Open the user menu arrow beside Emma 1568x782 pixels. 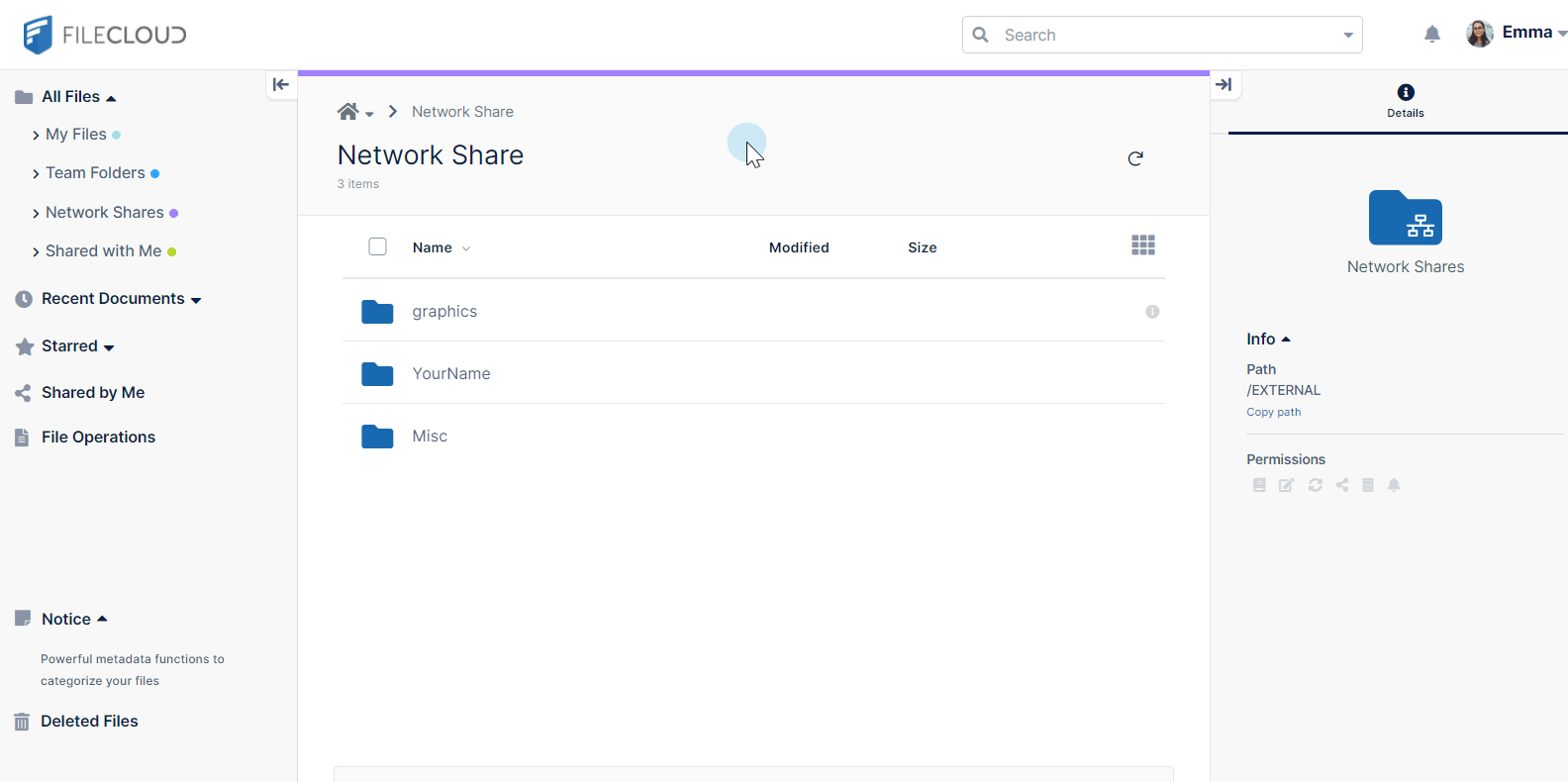[x=1562, y=34]
